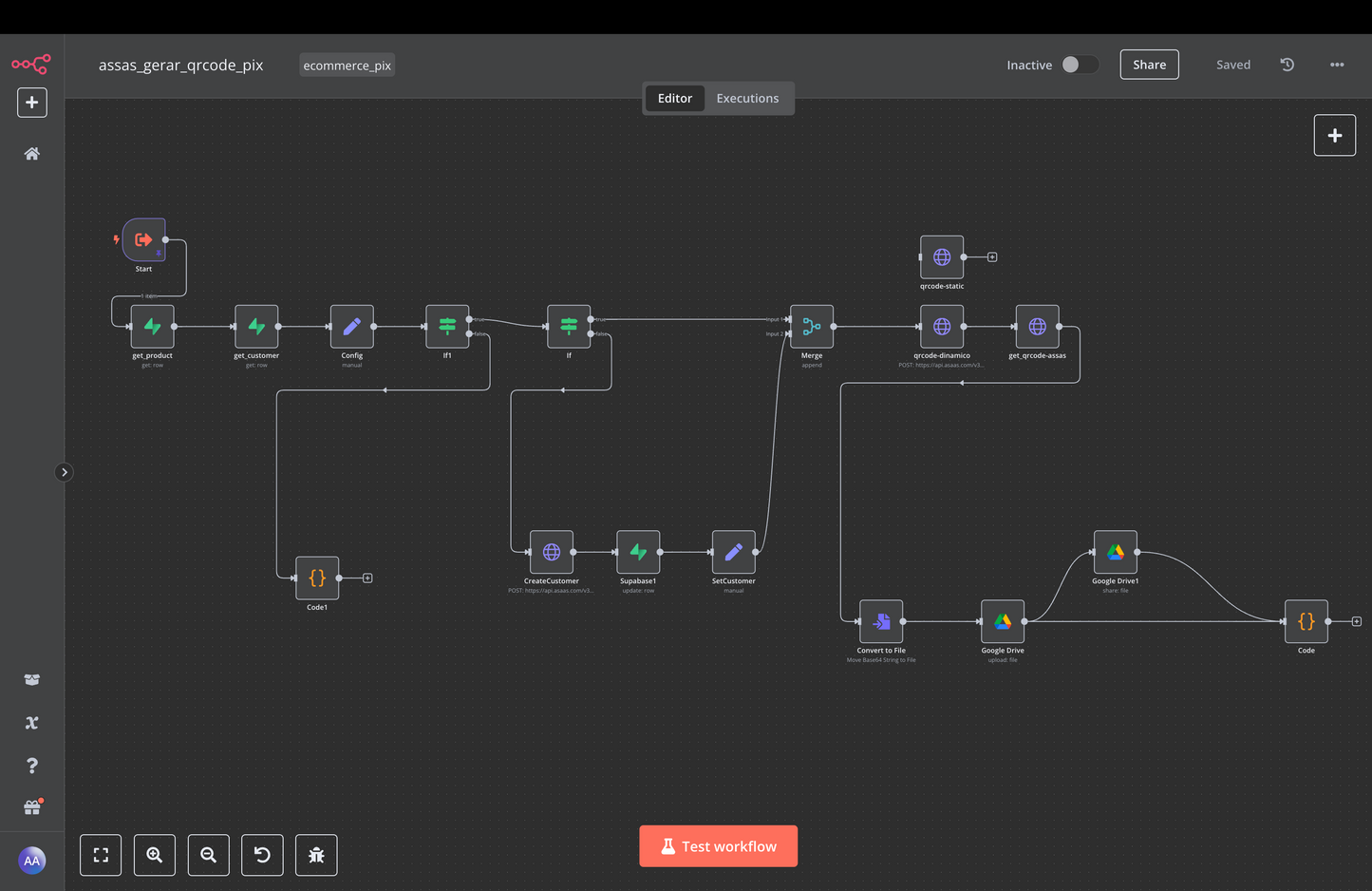
Task: Open the three-dots workflow options menu
Action: pyautogui.click(x=1337, y=65)
